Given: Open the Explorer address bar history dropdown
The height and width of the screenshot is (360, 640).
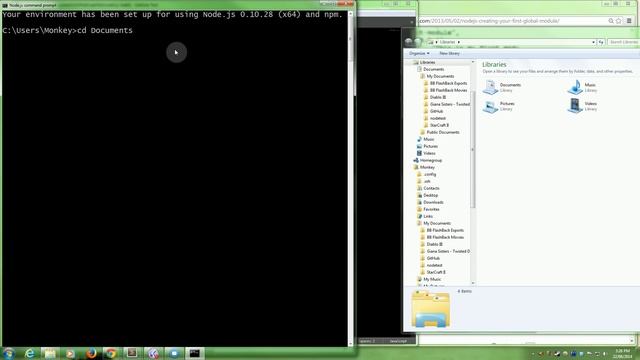Looking at the screenshot, I should [593, 42].
